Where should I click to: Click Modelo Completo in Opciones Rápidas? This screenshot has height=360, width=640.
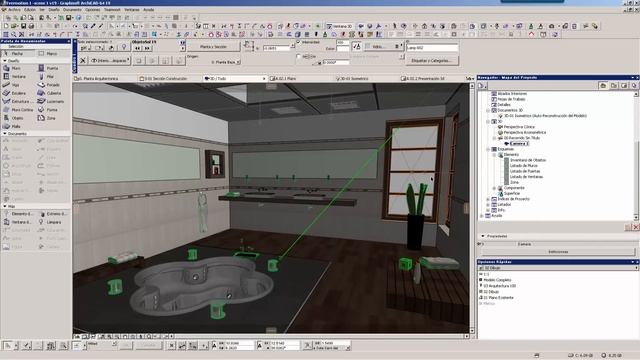498,280
